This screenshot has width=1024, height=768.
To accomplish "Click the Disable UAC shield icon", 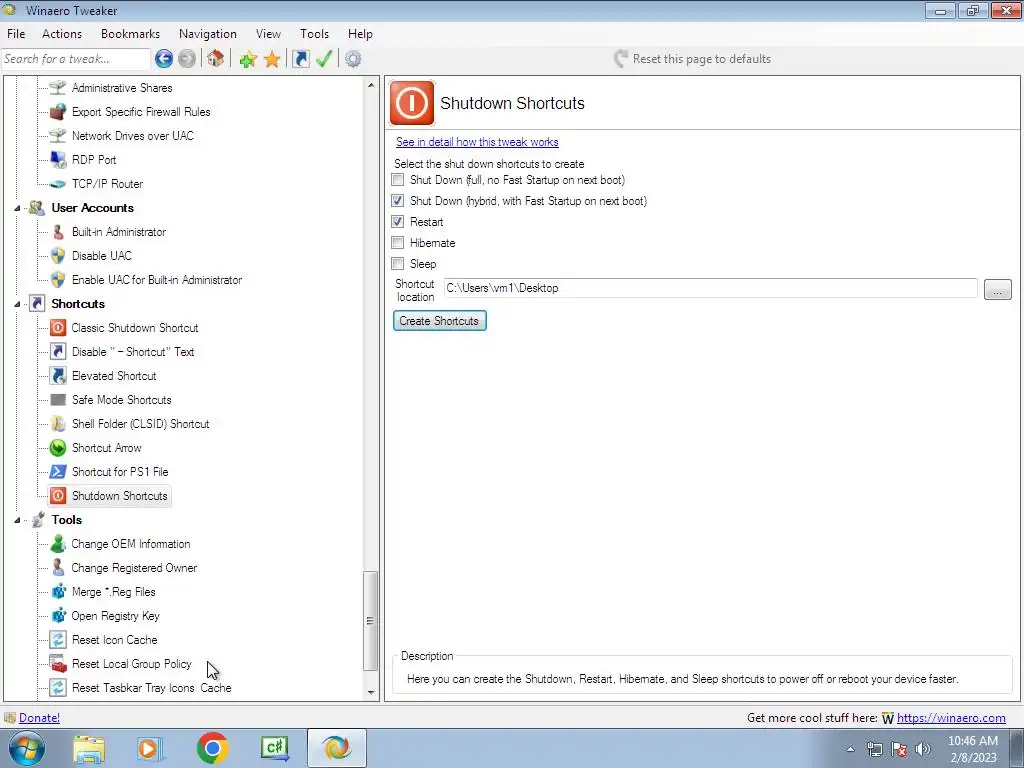I will 58,255.
